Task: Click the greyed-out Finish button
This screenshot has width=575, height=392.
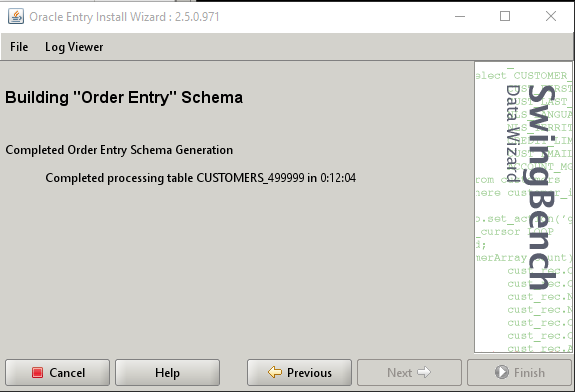Action: coord(519,373)
